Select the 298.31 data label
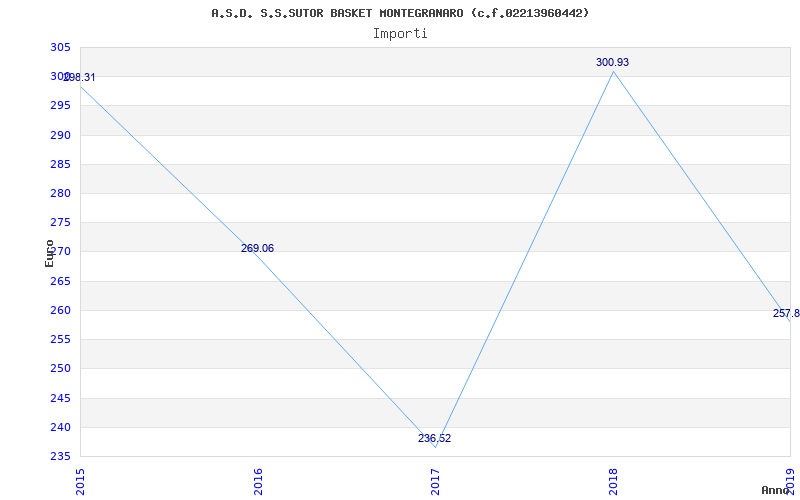Screen dimensions: 800x500 [x=80, y=78]
